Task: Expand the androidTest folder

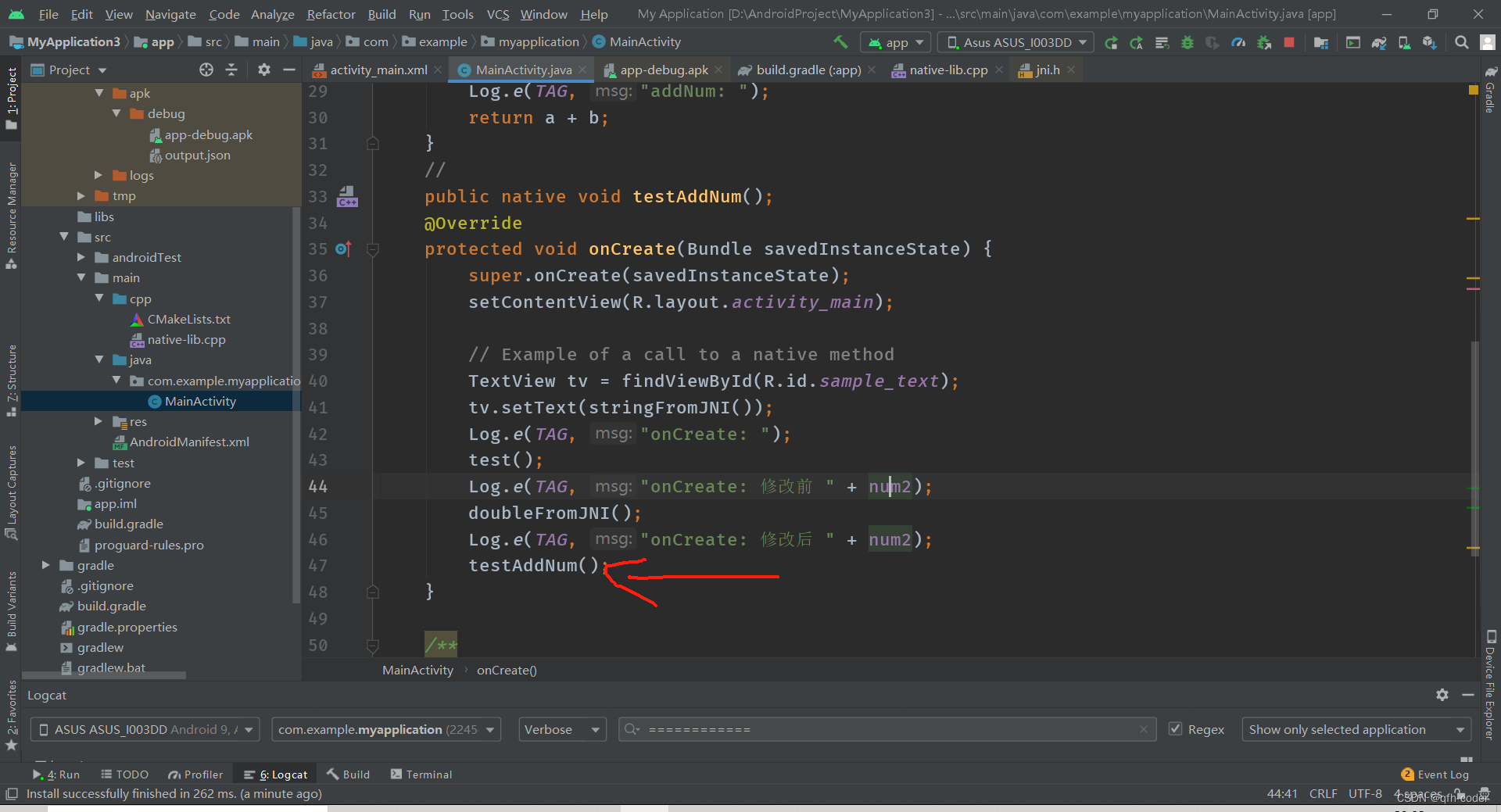Action: pos(81,257)
